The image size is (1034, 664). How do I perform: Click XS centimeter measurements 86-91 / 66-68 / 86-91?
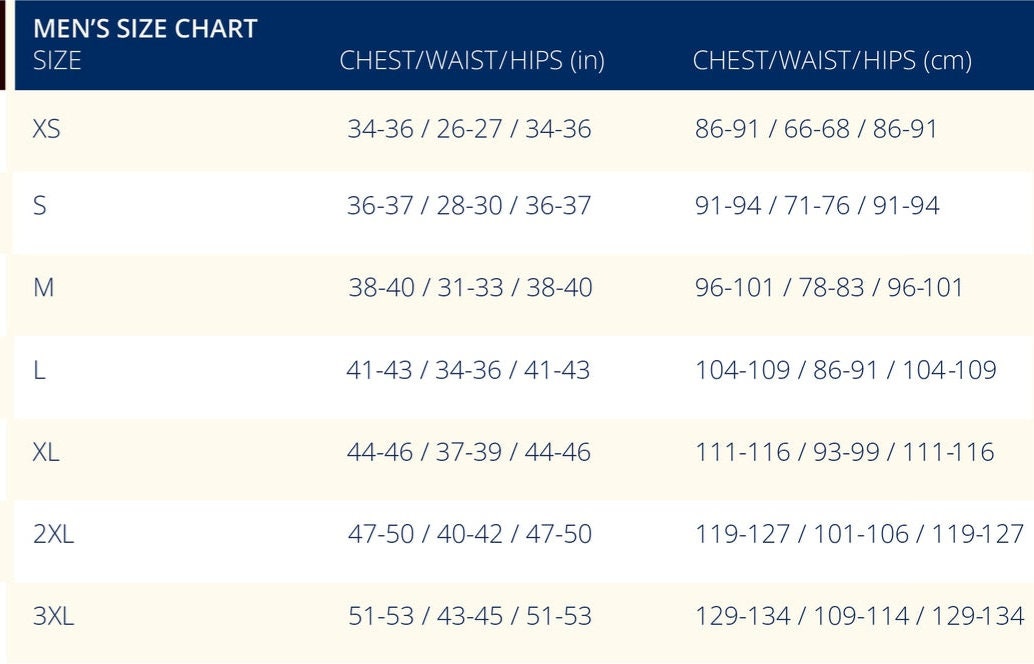click(816, 129)
